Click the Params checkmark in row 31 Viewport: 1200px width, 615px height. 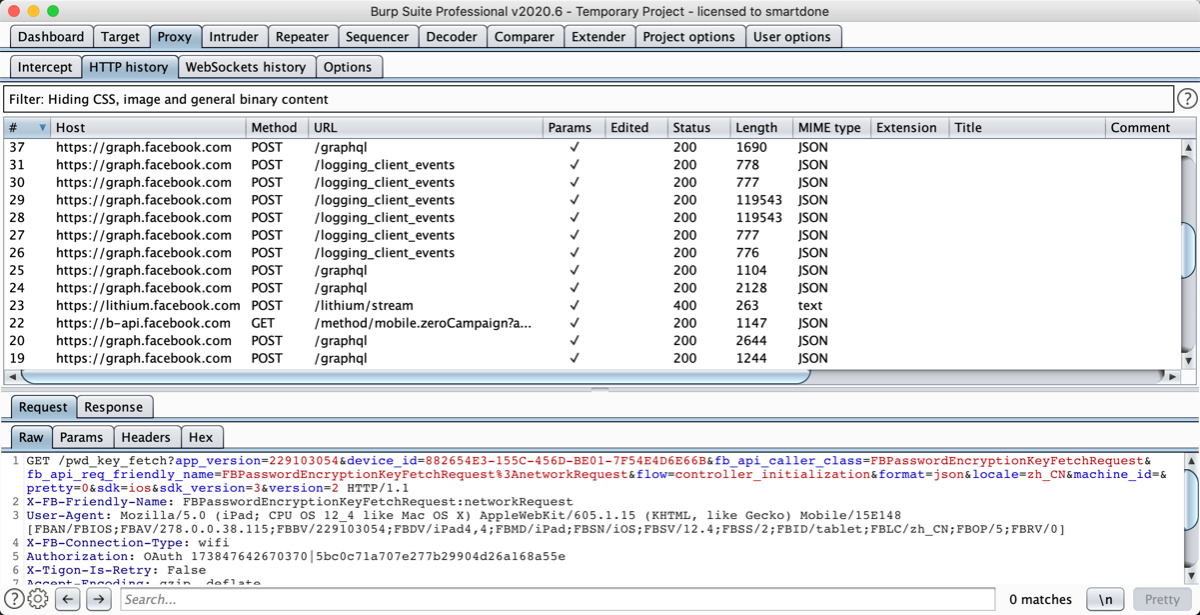click(574, 165)
